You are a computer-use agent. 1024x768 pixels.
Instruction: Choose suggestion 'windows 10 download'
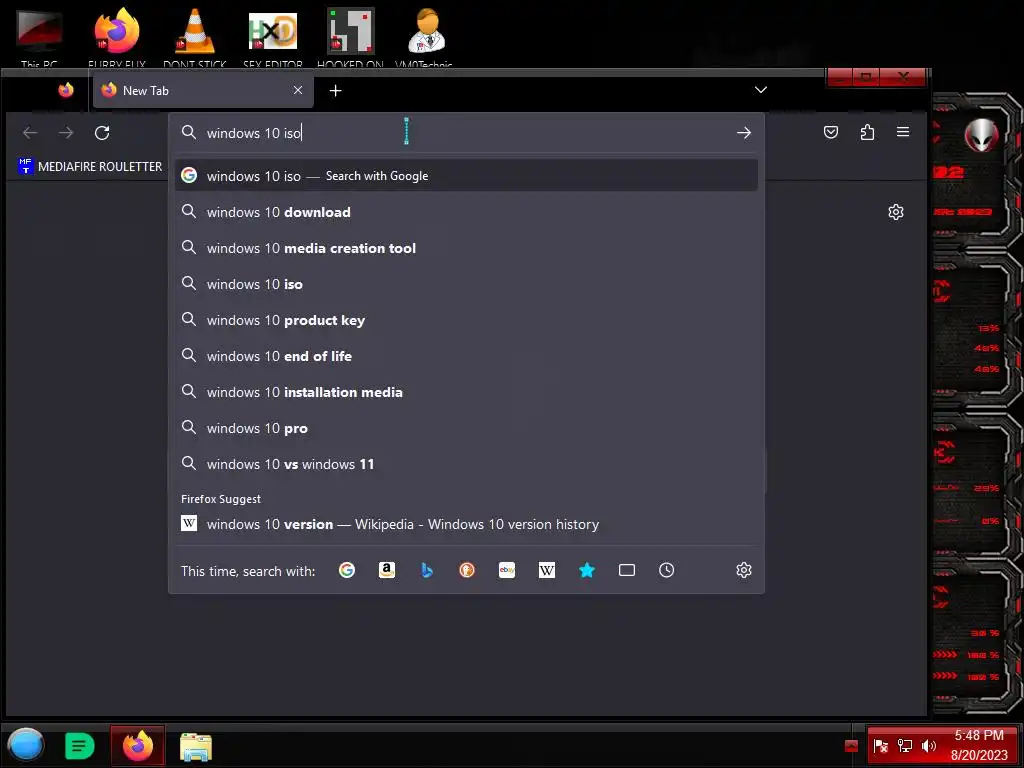[x=466, y=212]
